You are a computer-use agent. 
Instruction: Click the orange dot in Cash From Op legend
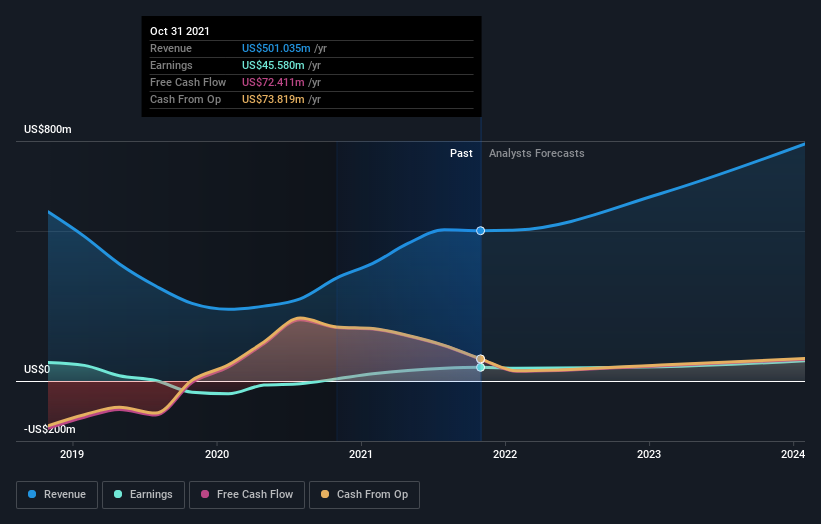(x=325, y=494)
